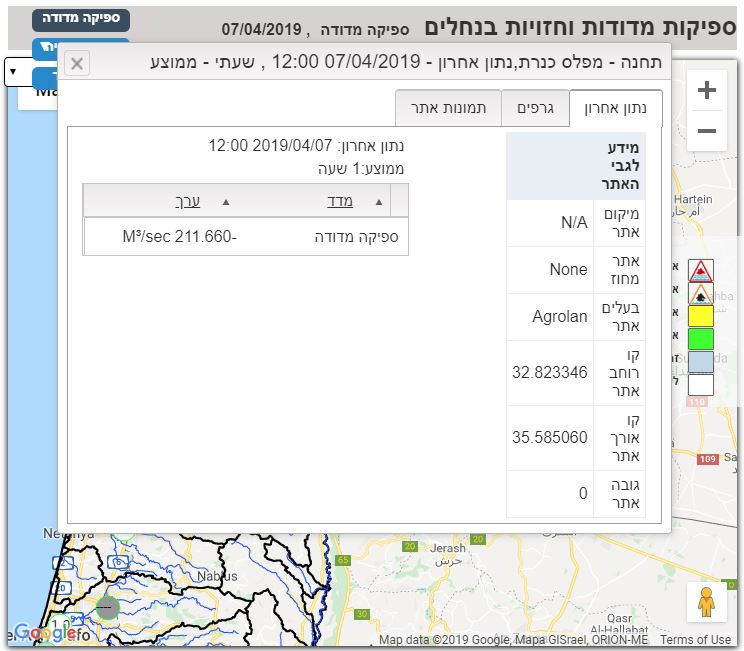Screen dimensions: 744x651
Task: Click the Nablus label on the map
Action: pos(217,576)
